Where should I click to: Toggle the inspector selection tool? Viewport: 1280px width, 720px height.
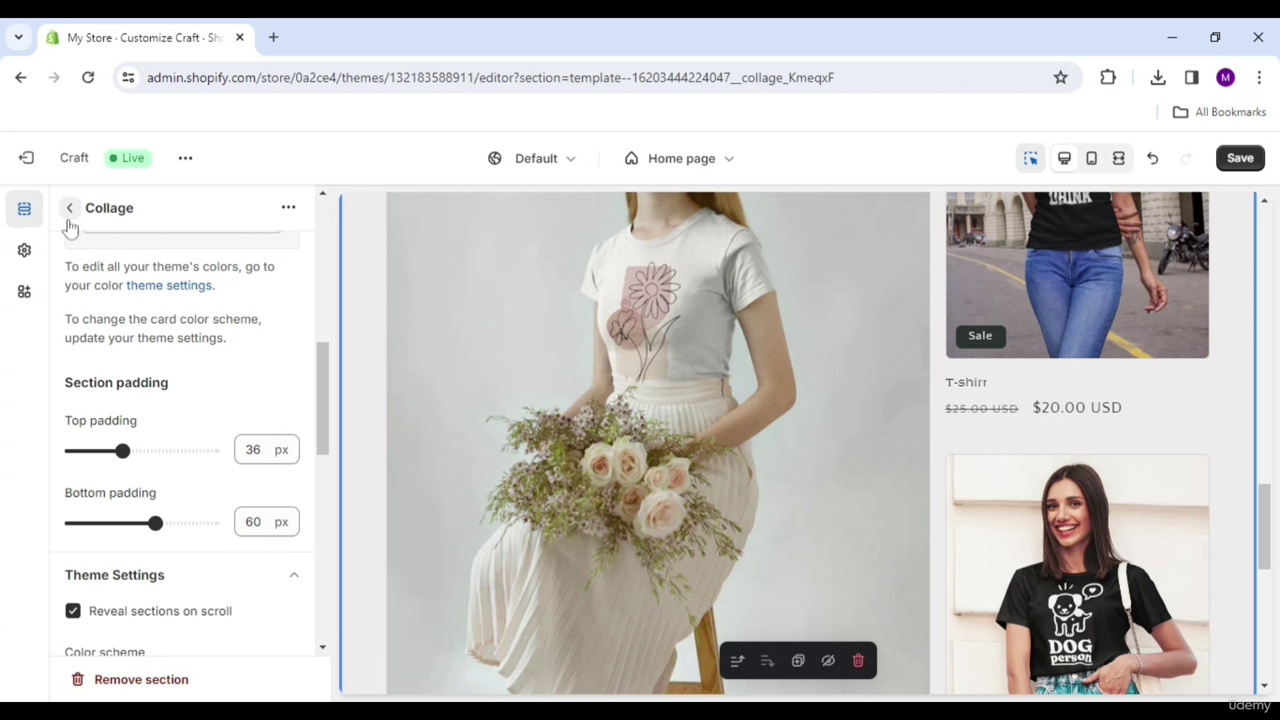coord(1031,158)
